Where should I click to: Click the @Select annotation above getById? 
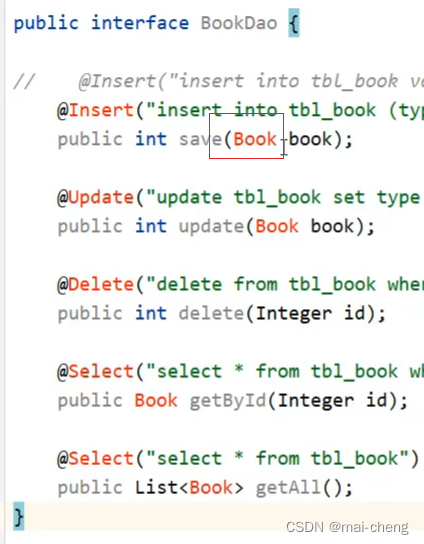click(x=95, y=372)
